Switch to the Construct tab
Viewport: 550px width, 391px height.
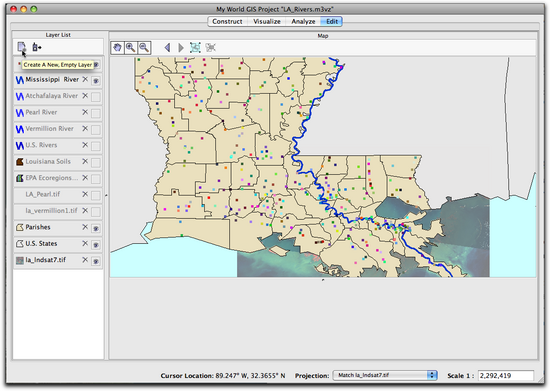[x=227, y=21]
